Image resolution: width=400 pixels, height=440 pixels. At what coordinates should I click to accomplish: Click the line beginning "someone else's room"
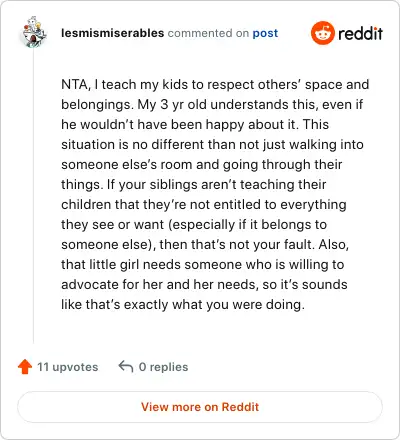coord(202,165)
